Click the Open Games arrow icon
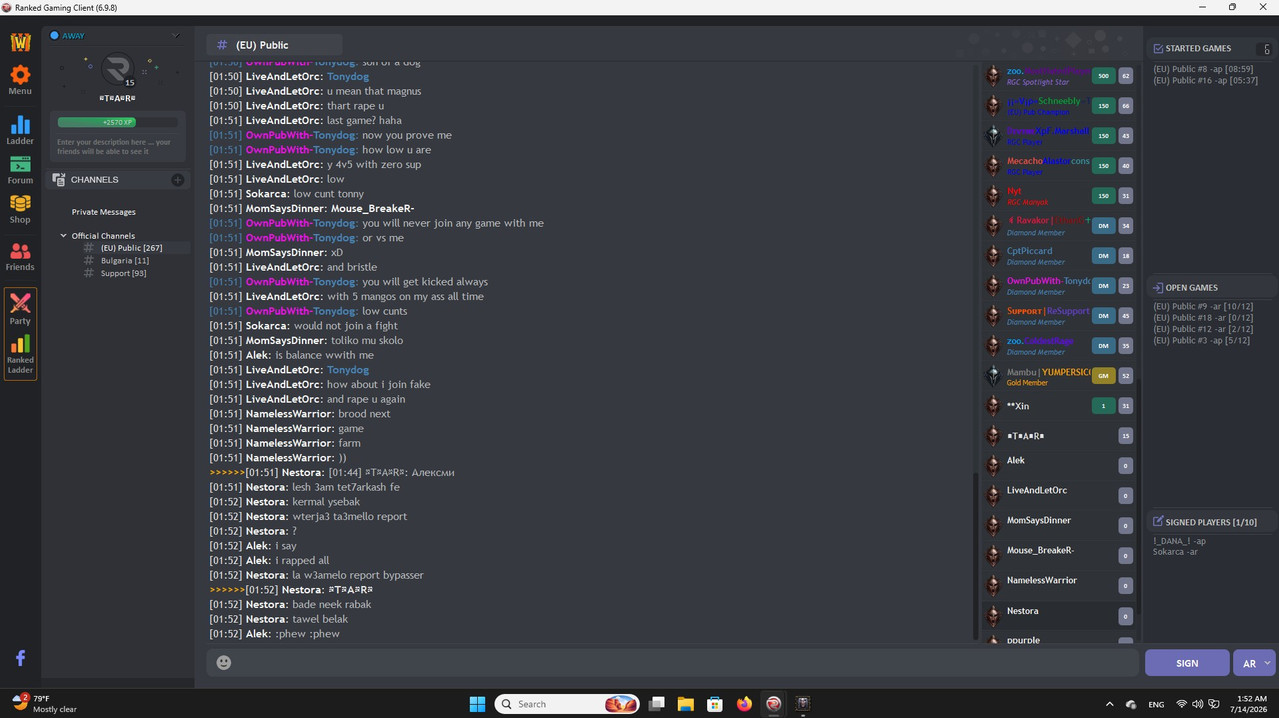The width and height of the screenshot is (1279, 718). click(1158, 288)
